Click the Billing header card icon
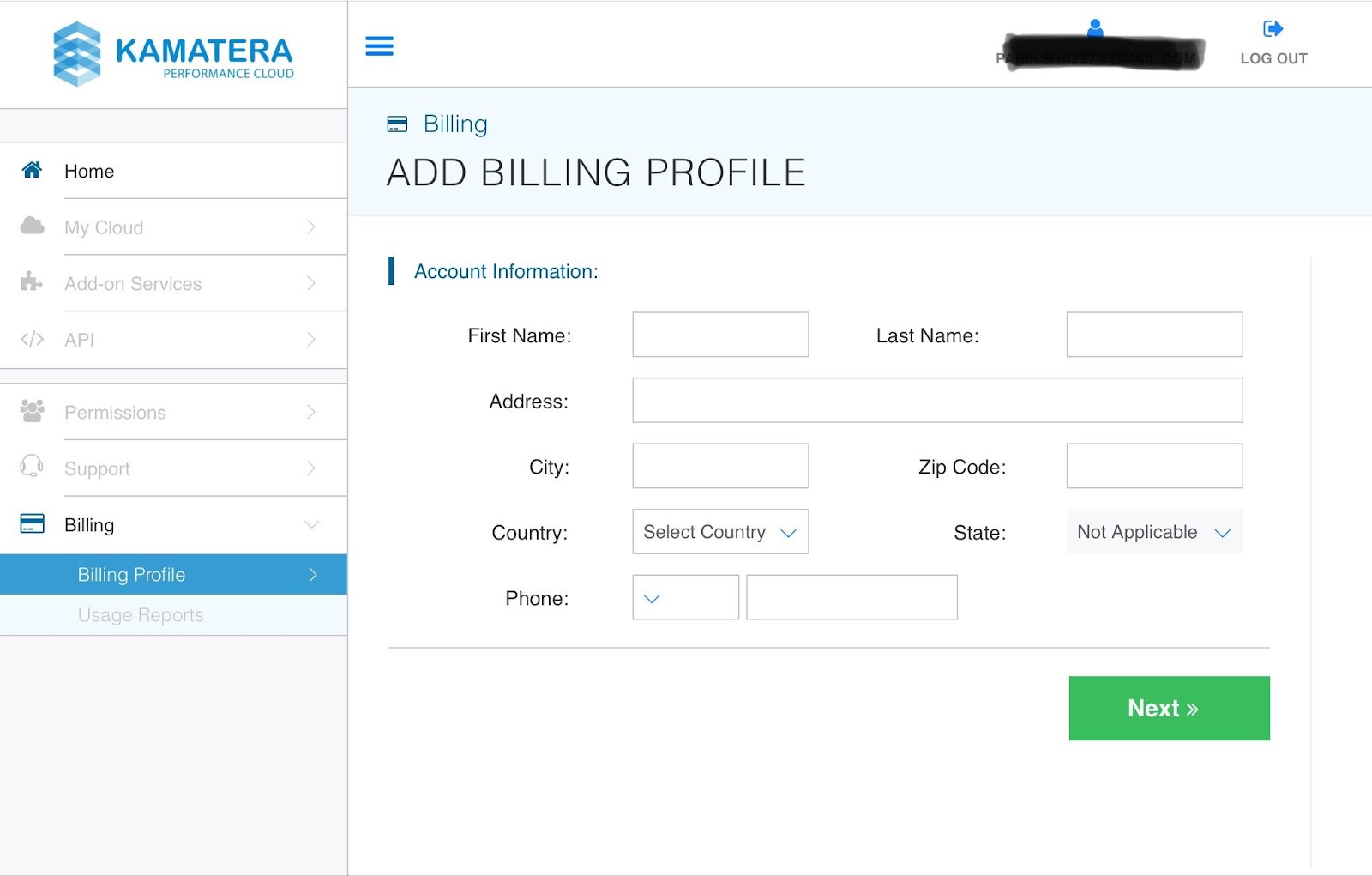Viewport: 1372px width, 876px height. point(397,124)
